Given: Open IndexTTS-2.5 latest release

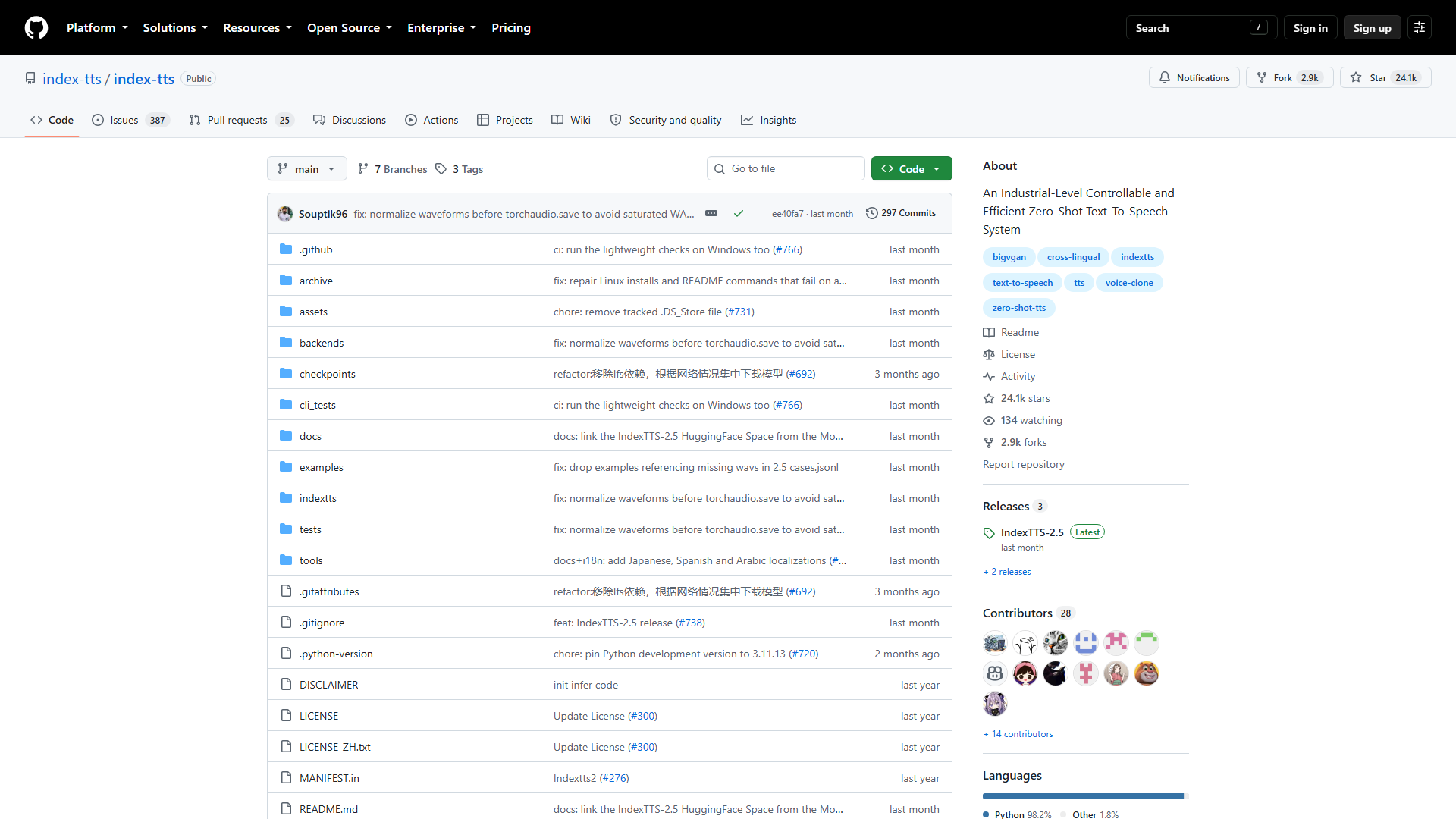Looking at the screenshot, I should coord(1032,532).
